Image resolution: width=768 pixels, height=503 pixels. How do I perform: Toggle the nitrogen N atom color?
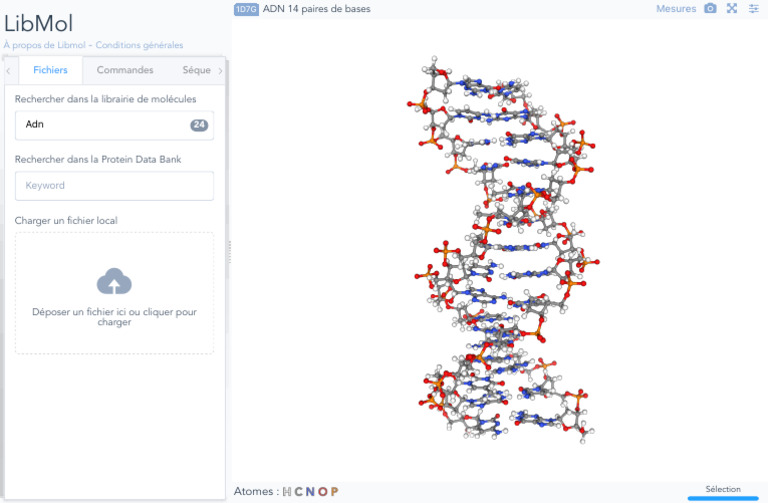click(310, 491)
